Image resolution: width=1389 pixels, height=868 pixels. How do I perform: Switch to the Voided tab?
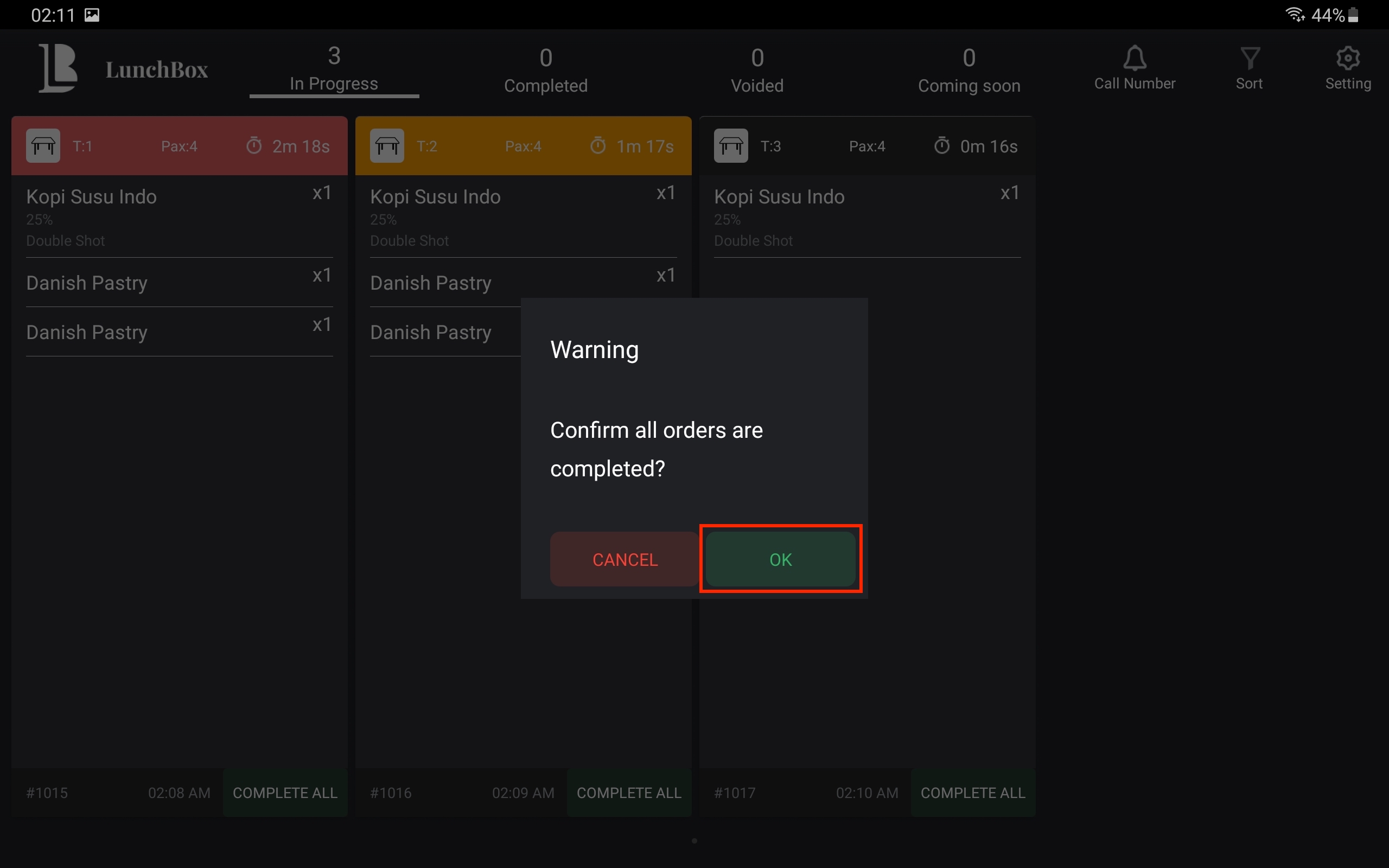coord(756,70)
